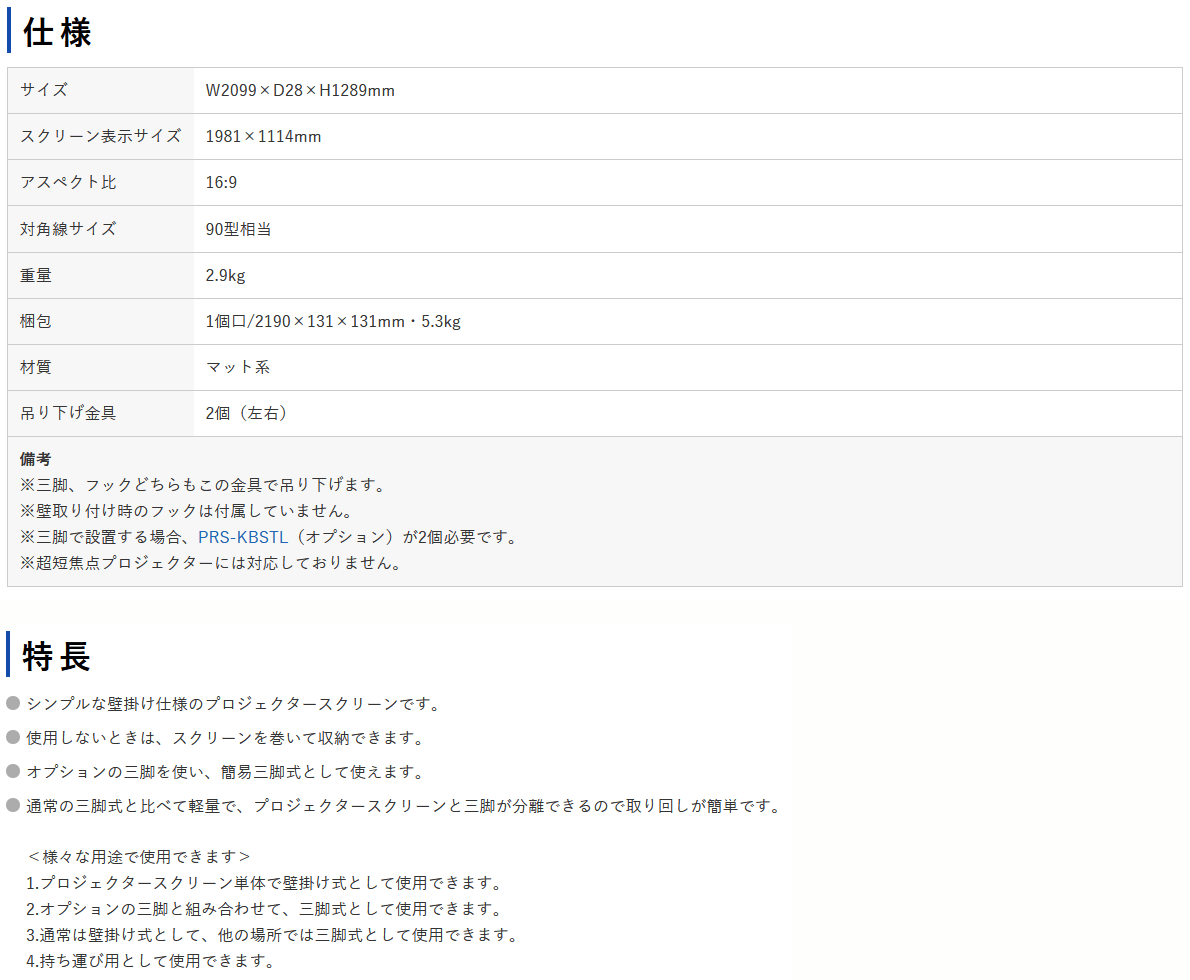Viewport: 1190px width, 980px height.
Task: Click the 対角線サイズ row label
Action: (68, 228)
